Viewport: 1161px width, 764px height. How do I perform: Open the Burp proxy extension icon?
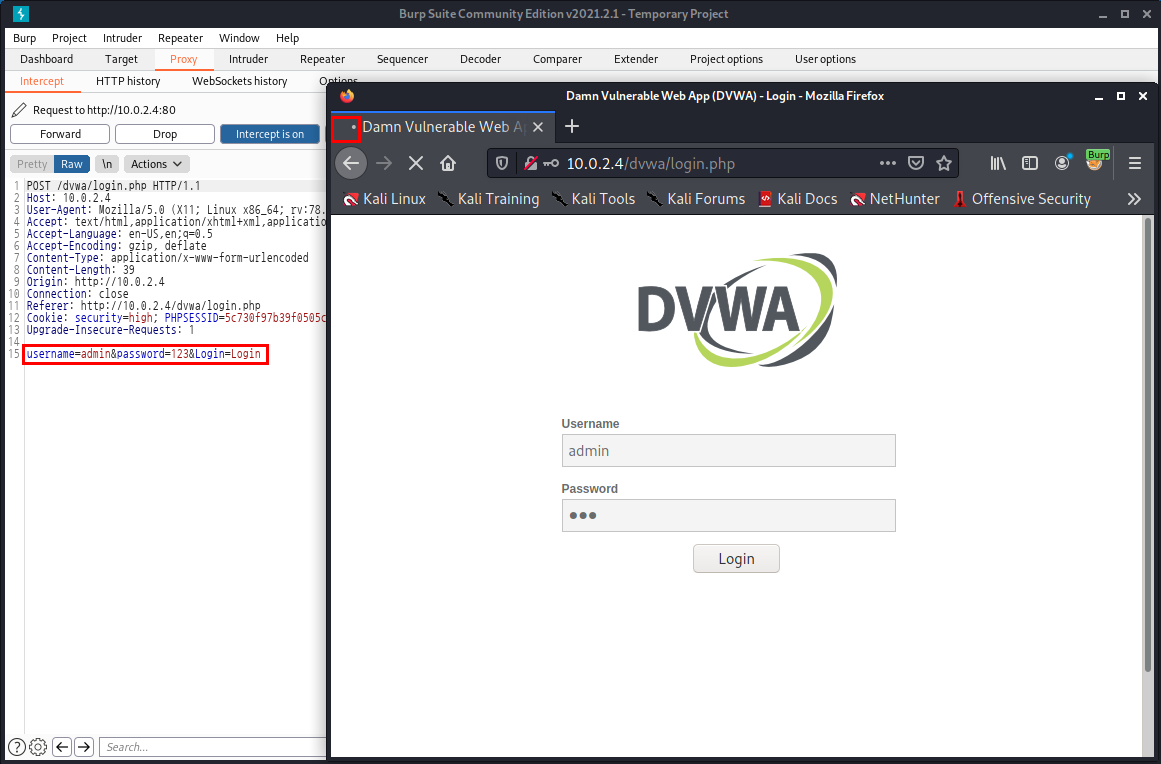(1096, 161)
